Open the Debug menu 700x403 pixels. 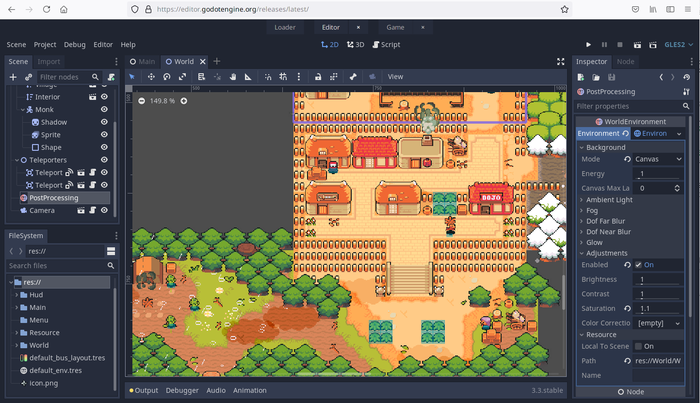click(74, 45)
